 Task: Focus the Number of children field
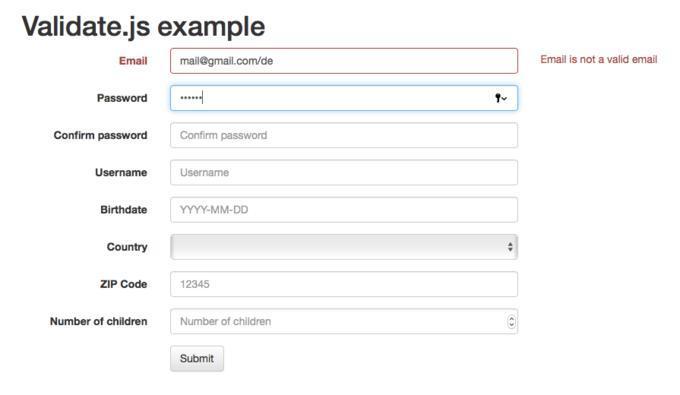[x=344, y=321]
